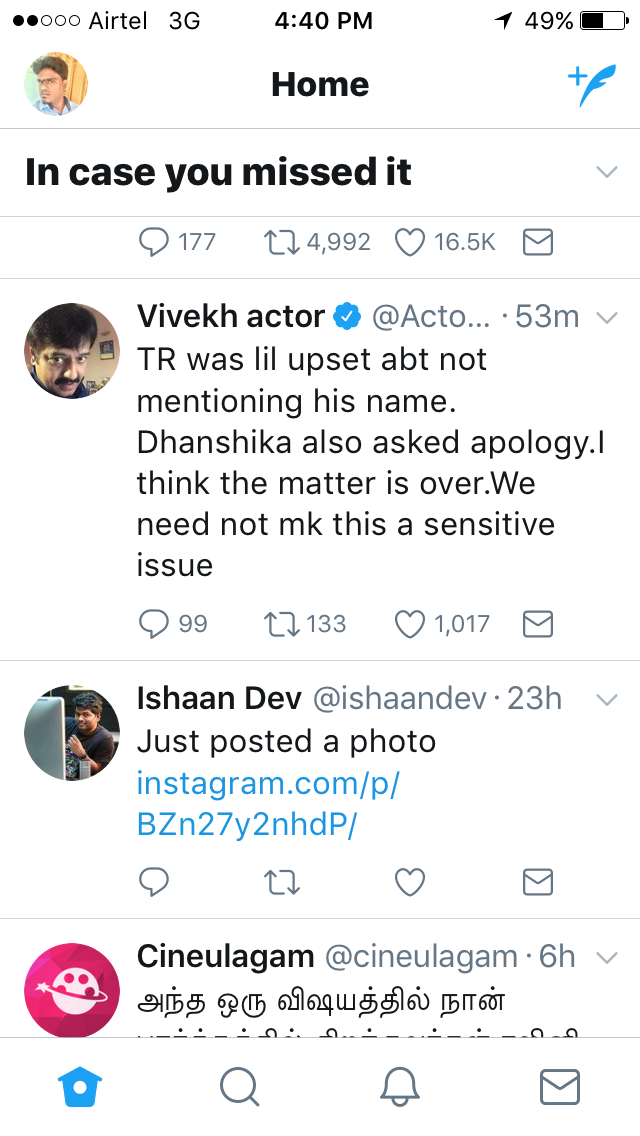640x1136 pixels.
Task: Expand the 'In case you missed it' chevron
Action: click(607, 172)
